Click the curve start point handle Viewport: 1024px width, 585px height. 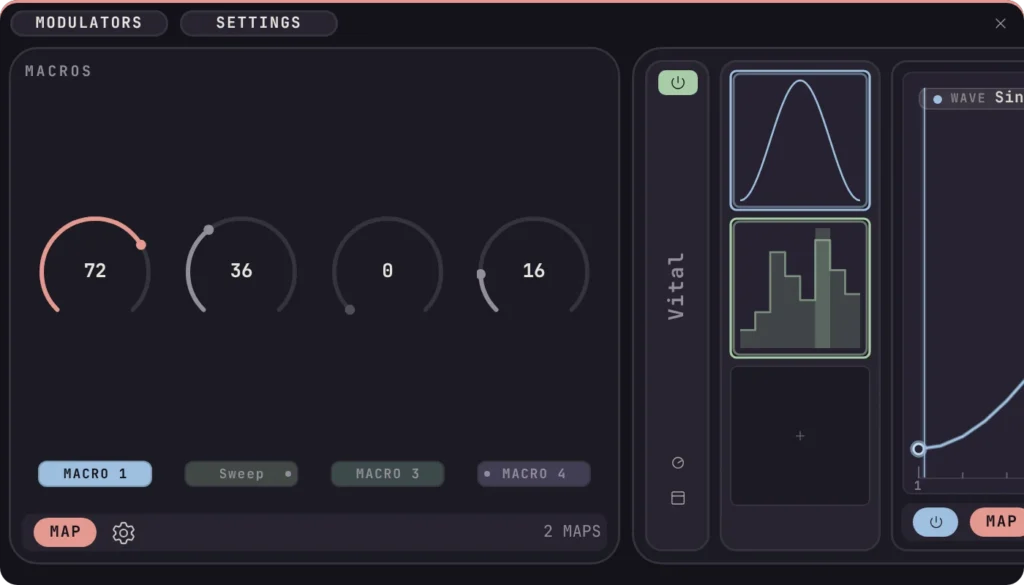(918, 449)
